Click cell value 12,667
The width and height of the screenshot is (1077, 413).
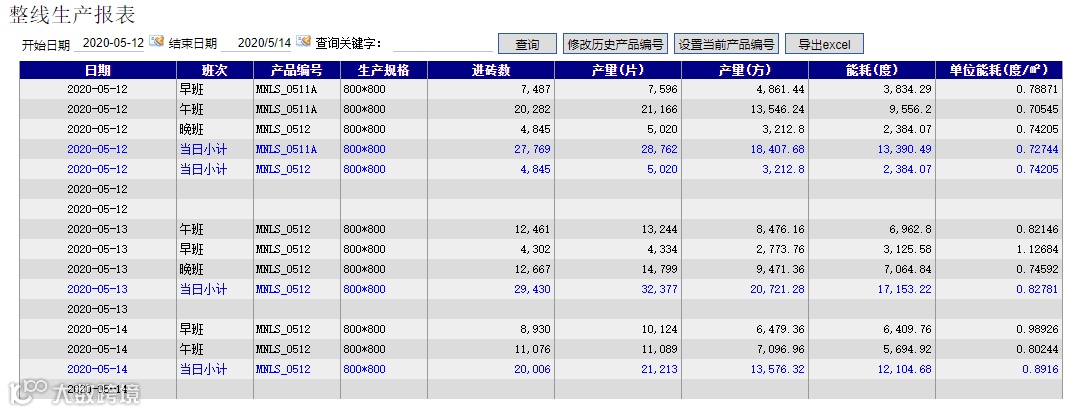(x=533, y=269)
